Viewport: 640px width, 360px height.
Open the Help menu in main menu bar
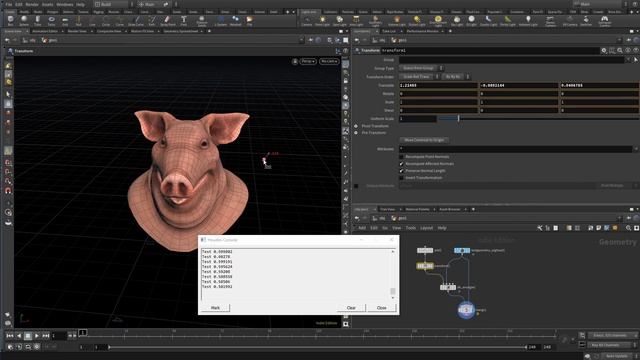[x=80, y=4]
